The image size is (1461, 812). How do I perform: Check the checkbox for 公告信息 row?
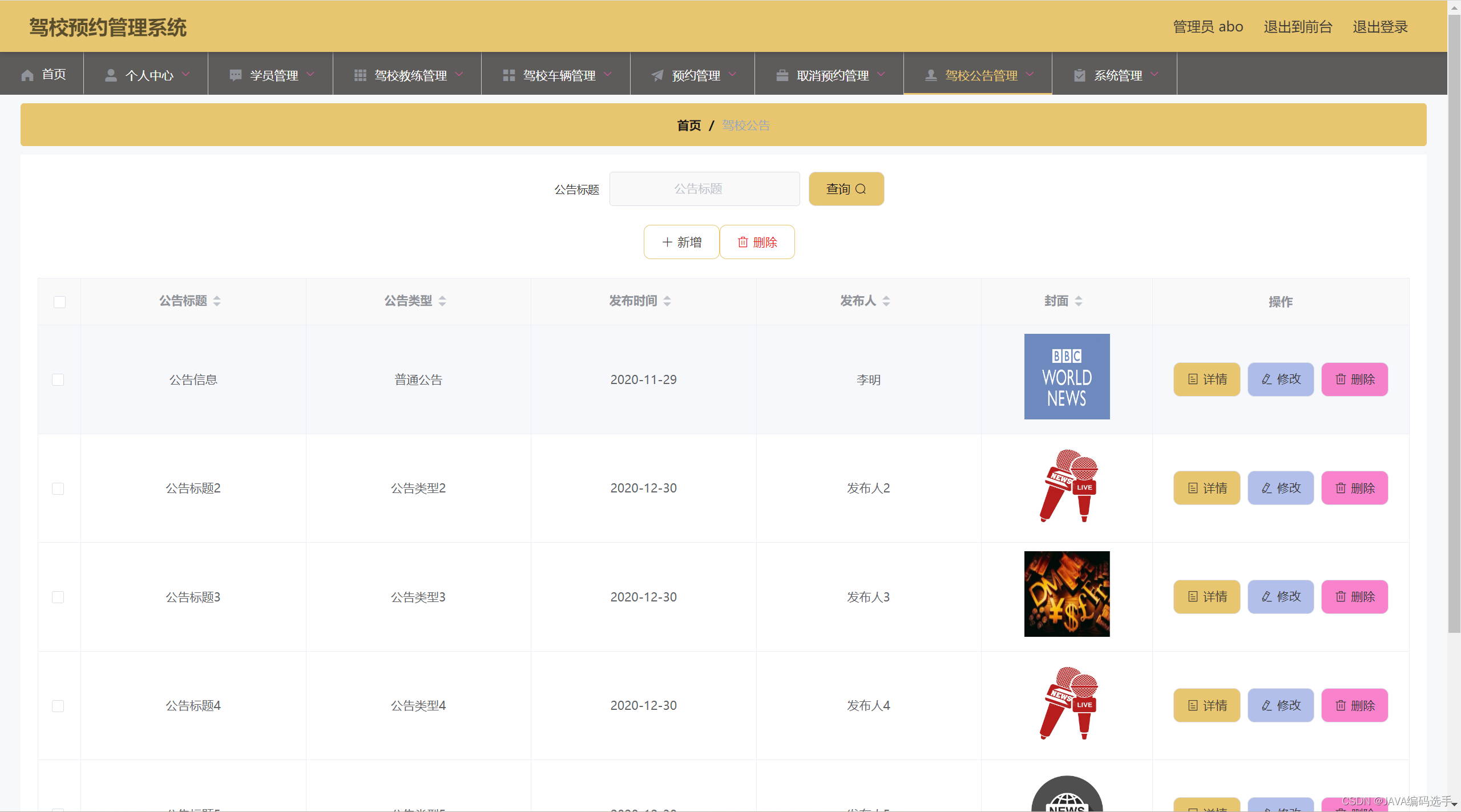pyautogui.click(x=58, y=380)
